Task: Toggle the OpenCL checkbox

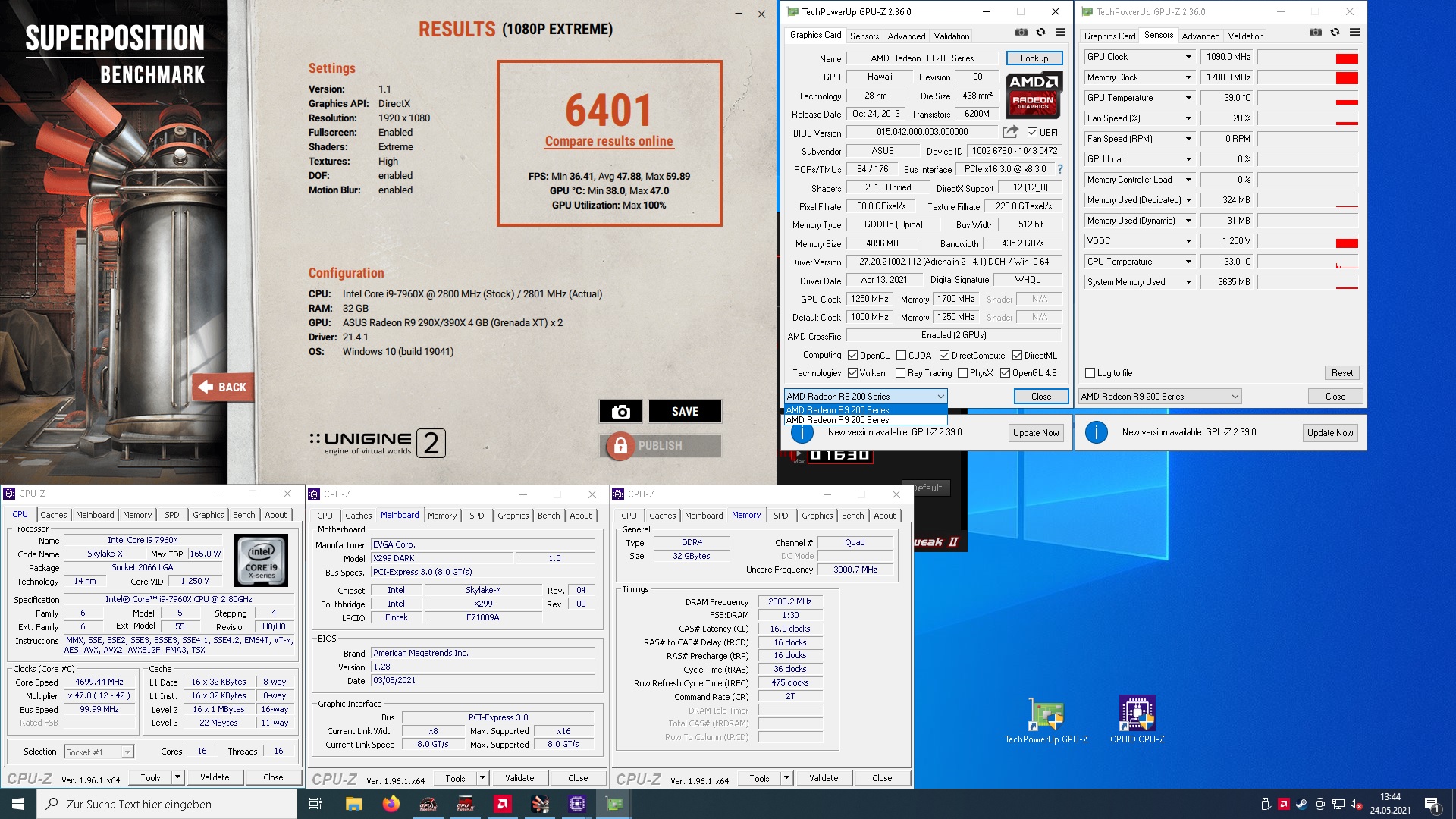Action: pyautogui.click(x=852, y=356)
